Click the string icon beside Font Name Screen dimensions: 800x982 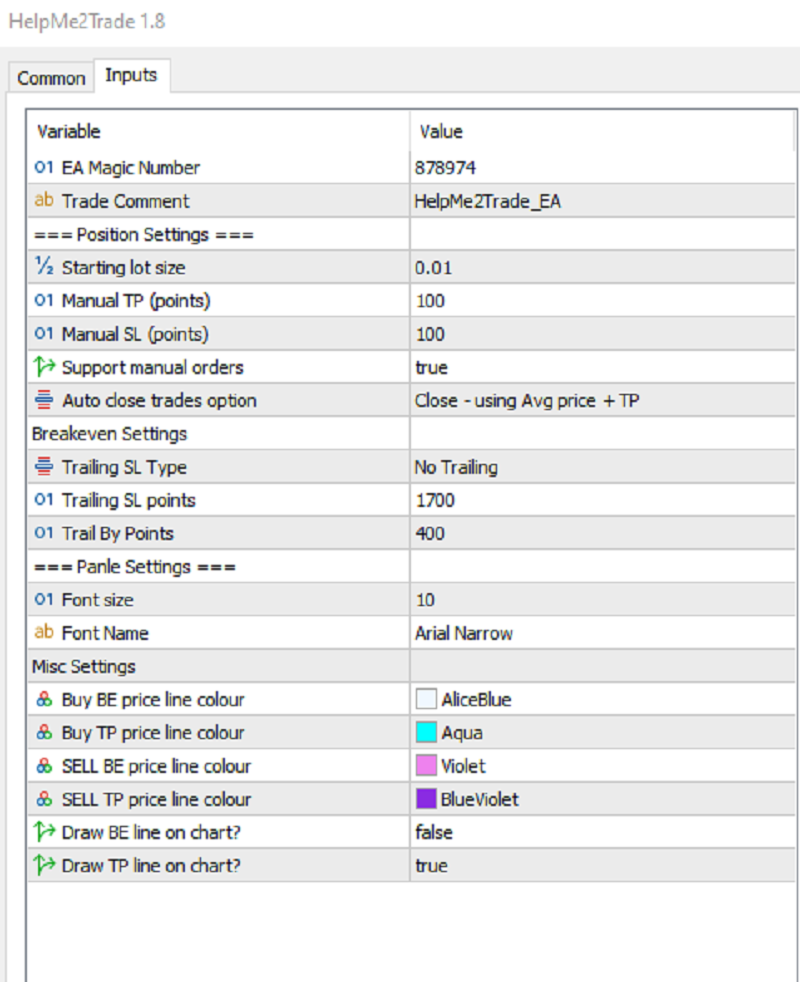pyautogui.click(x=44, y=633)
